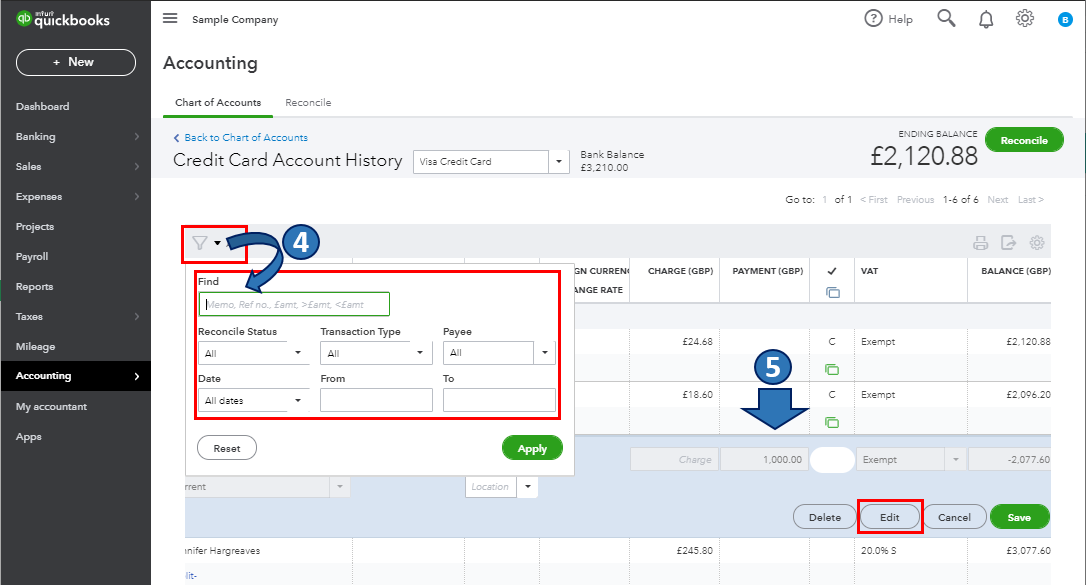
Task: Open Apps in sidebar
Action: [x=28, y=437]
